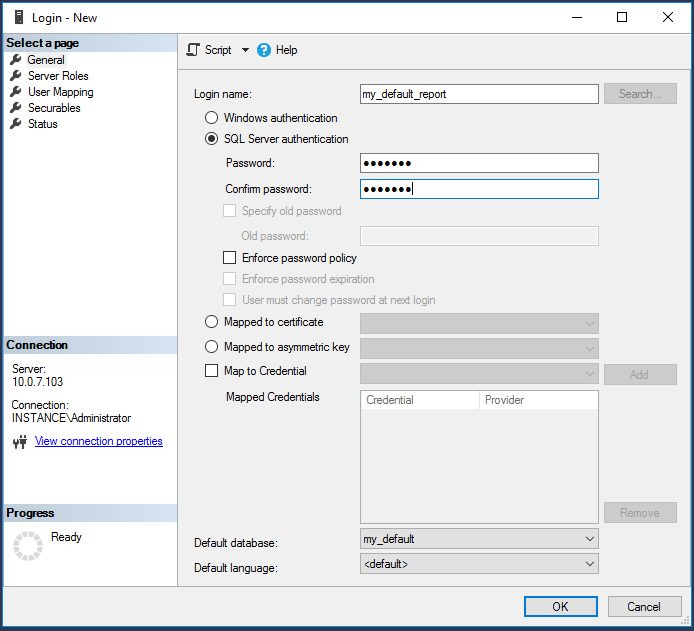Viewport: 694px width, 631px height.
Task: Switch to the User Mapping page
Action: coord(60,92)
